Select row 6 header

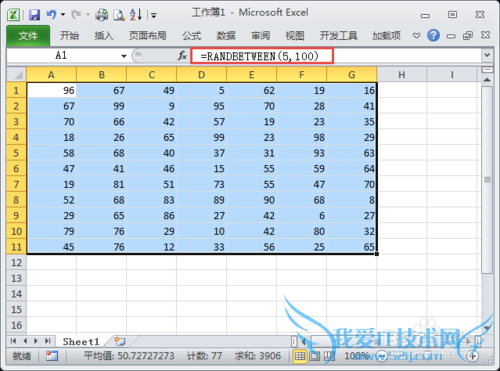(x=16, y=169)
